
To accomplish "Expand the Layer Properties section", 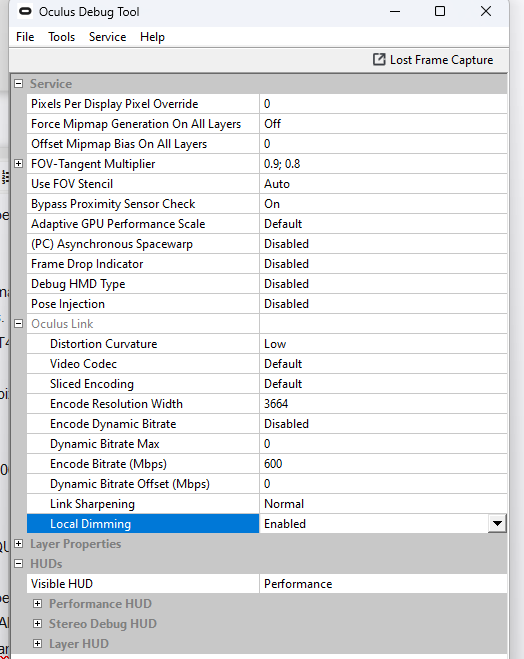I will pos(18,543).
